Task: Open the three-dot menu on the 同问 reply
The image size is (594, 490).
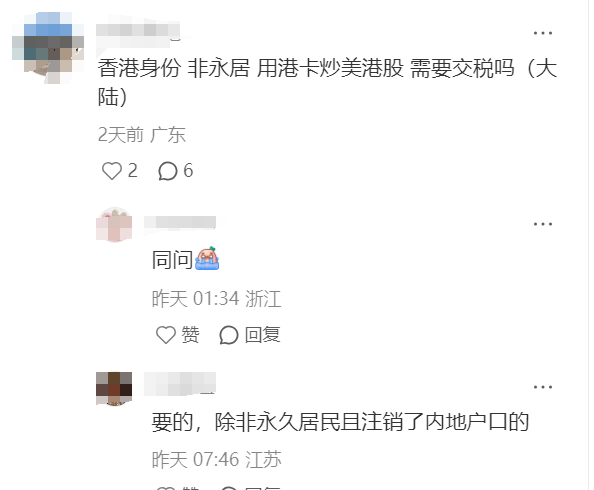Action: 542,224
